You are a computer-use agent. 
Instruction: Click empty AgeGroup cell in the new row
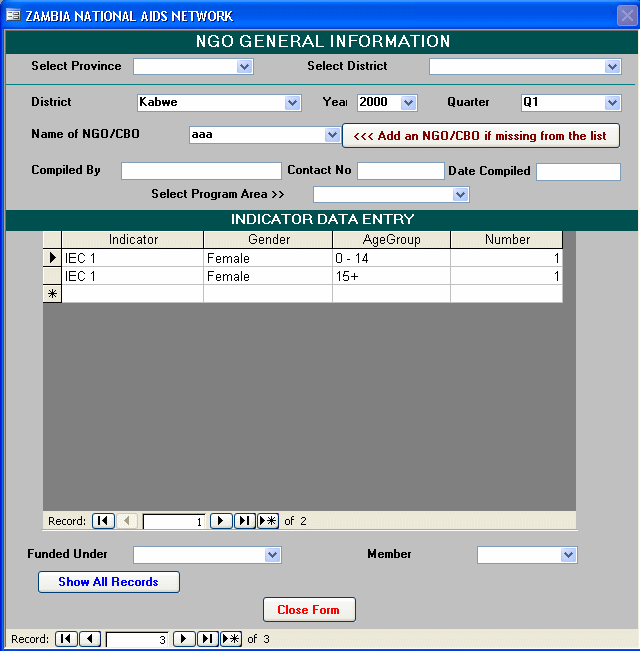391,294
